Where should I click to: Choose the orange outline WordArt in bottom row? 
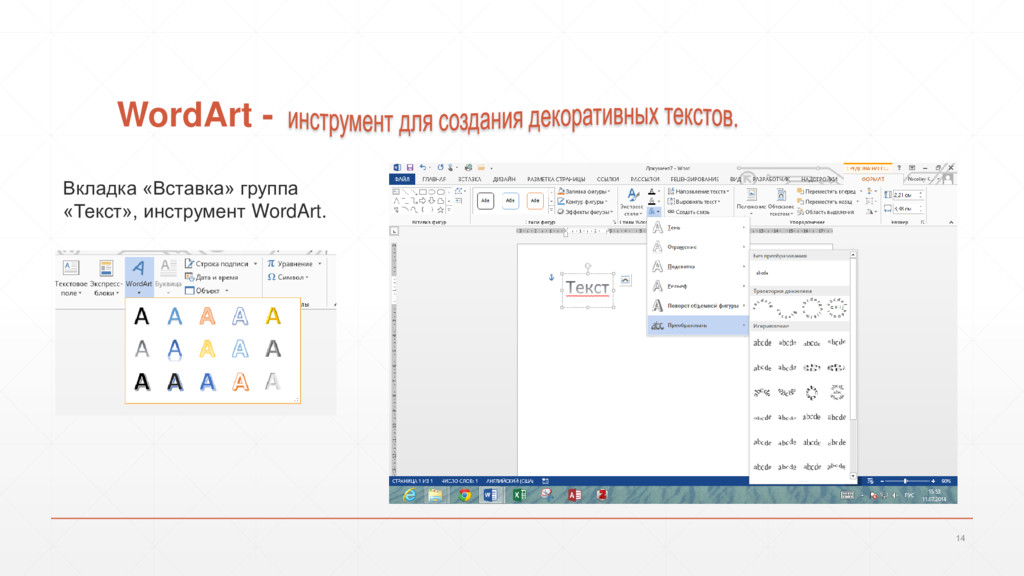(x=240, y=382)
